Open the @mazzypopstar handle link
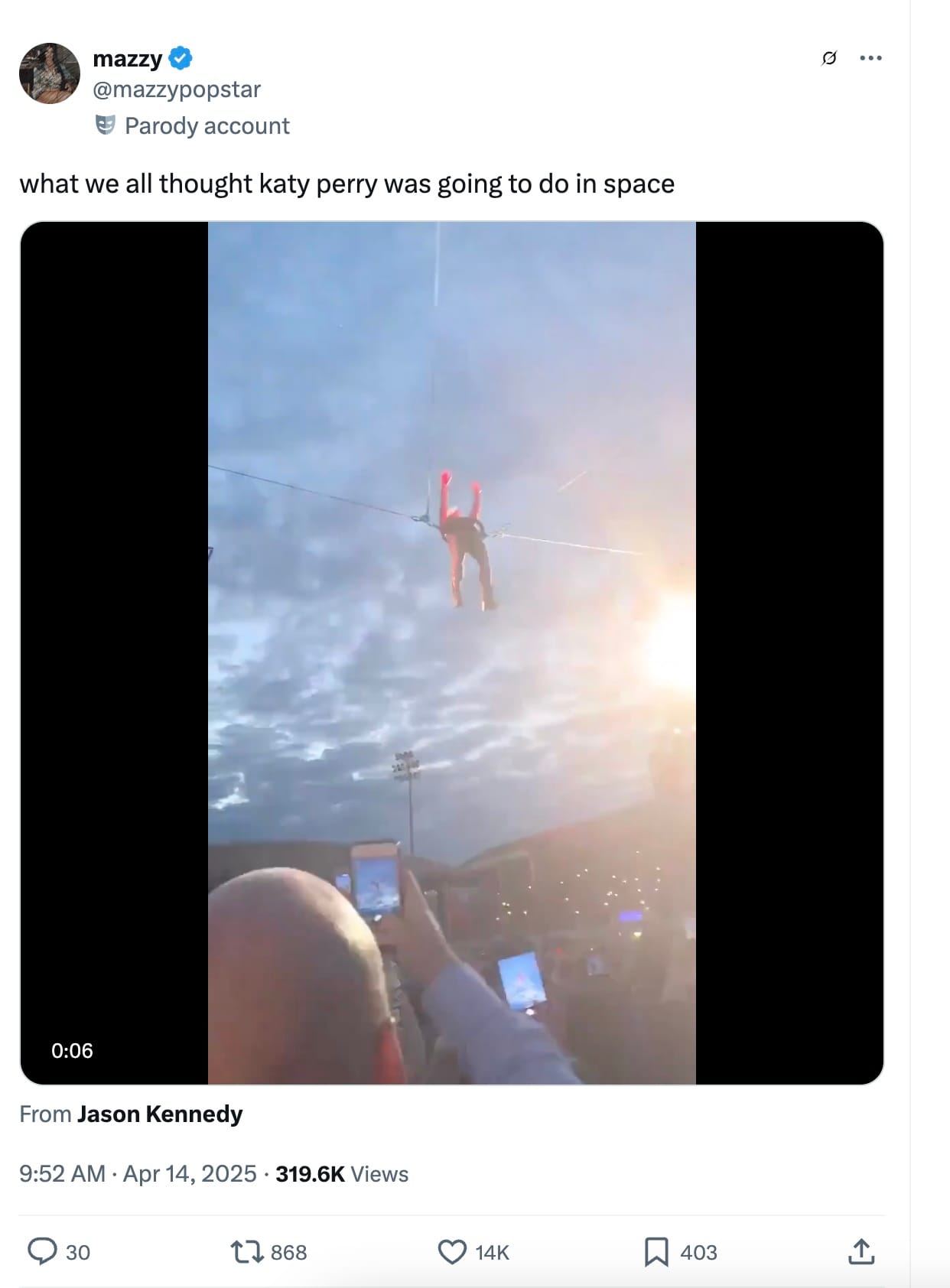Image resolution: width=950 pixels, height=1288 pixels. point(177,89)
